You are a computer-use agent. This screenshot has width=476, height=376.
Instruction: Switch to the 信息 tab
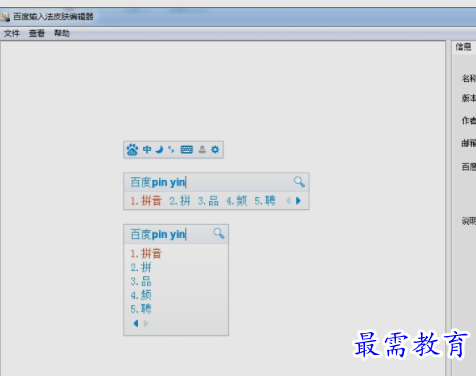464,47
